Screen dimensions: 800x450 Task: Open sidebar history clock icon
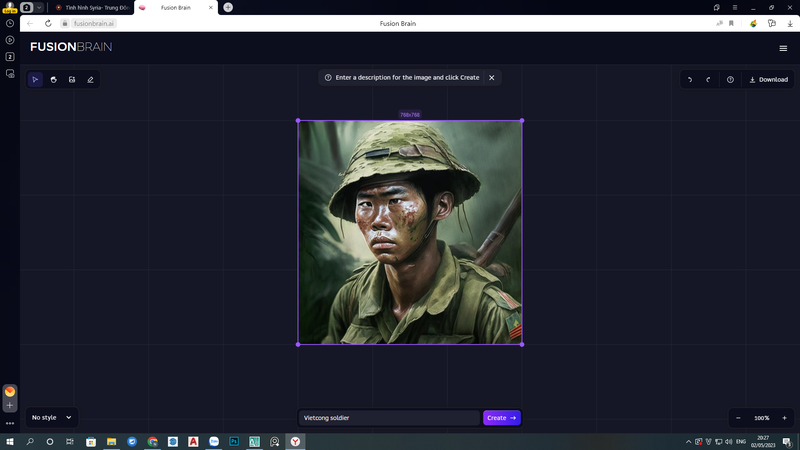click(x=10, y=23)
